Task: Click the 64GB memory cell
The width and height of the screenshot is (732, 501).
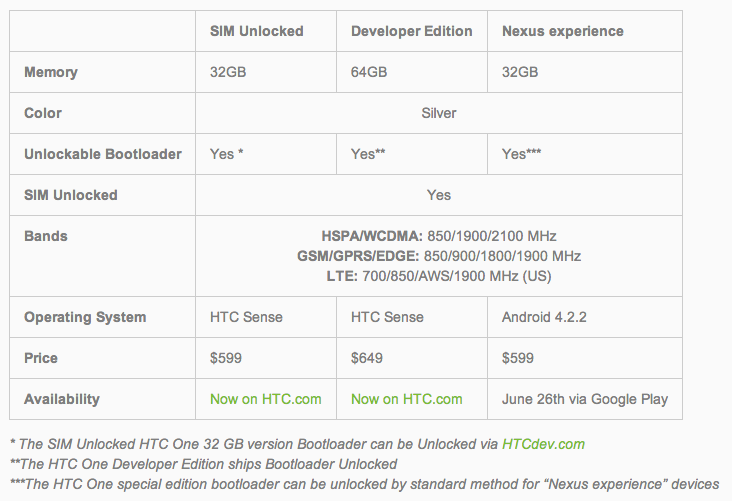Action: (x=368, y=72)
